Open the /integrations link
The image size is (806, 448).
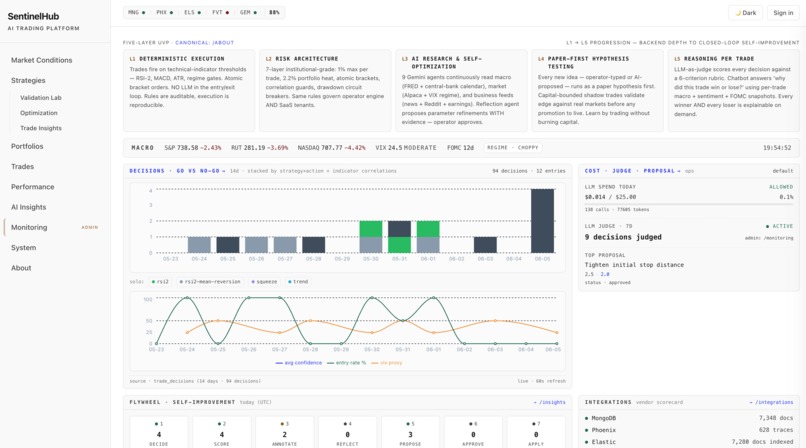[x=771, y=402]
